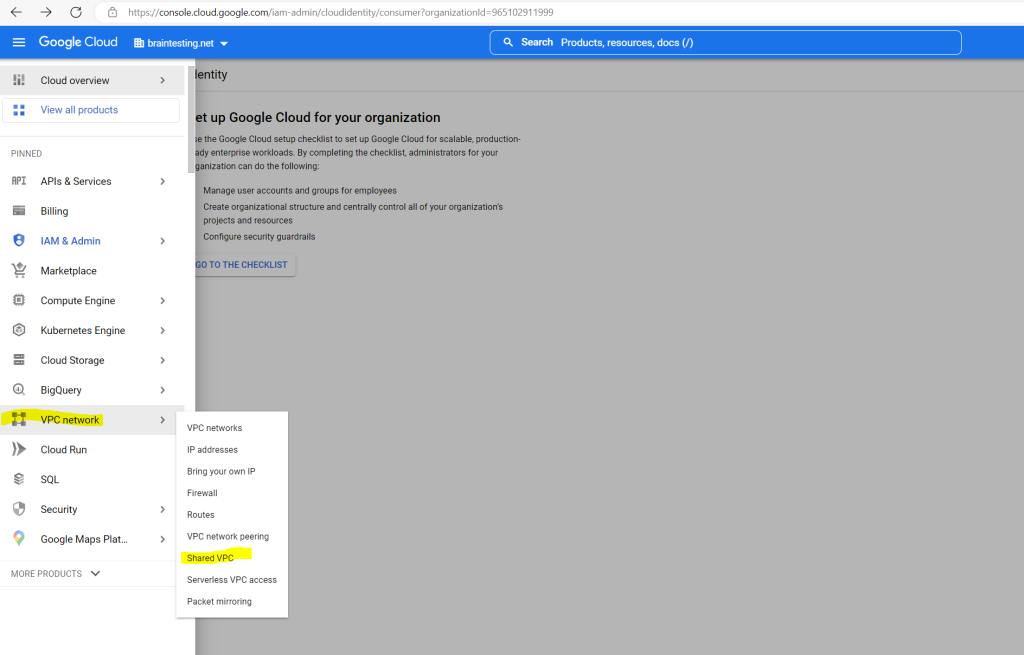Screen dimensions: 1024x655
Task: Open the hamburger navigation menu
Action: click(19, 42)
